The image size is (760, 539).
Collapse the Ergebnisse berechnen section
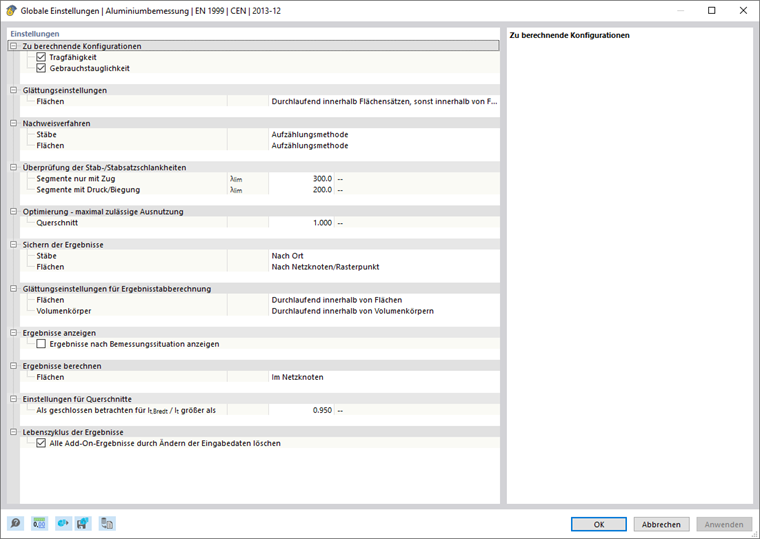pyautogui.click(x=14, y=365)
